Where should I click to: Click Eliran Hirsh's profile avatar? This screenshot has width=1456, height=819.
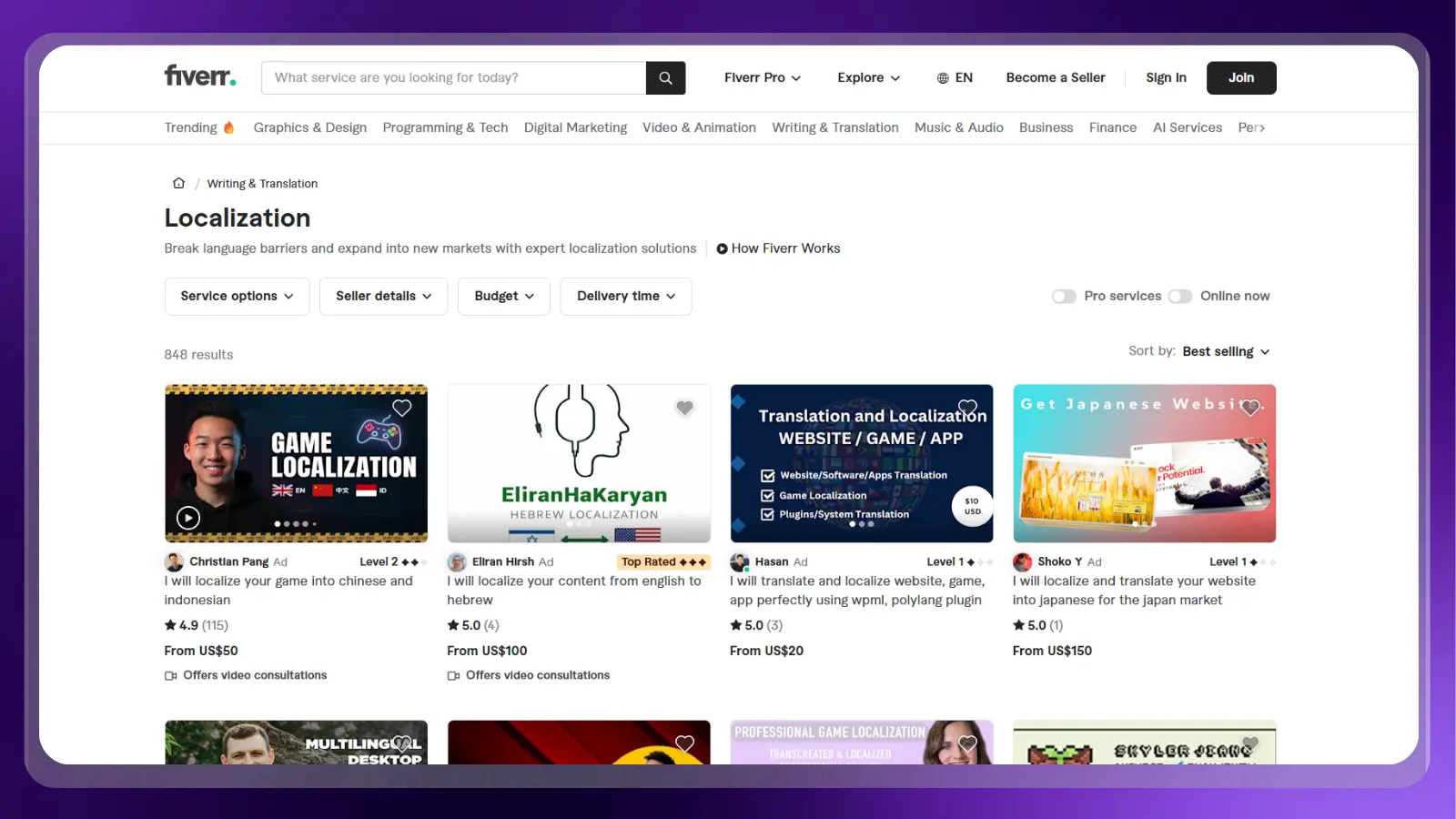point(457,562)
